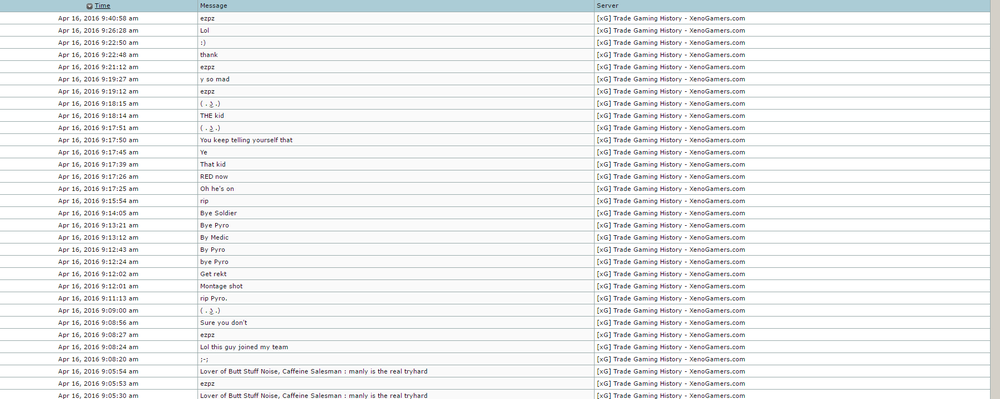Select timestamp Apr 16, 2016 9:17:26 am
Screen dimensions: 1000x399
pos(98,177)
